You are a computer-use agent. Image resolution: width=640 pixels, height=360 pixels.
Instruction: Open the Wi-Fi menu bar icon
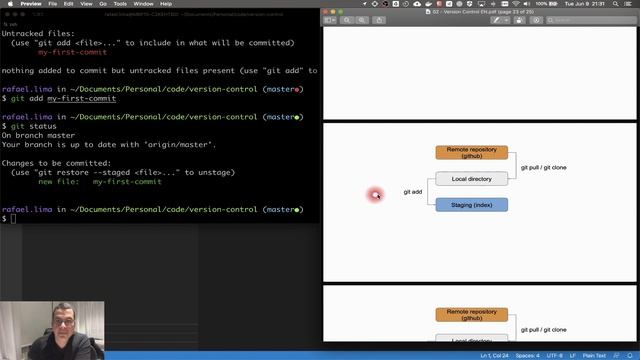516,4
